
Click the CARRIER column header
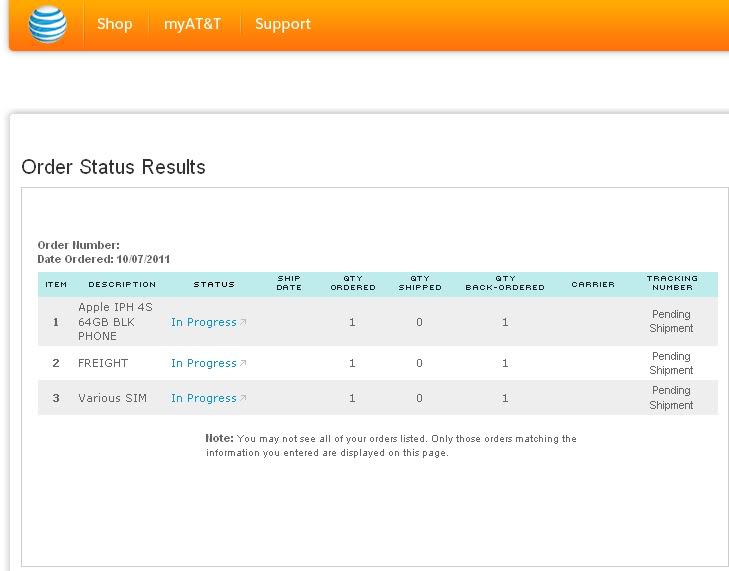(593, 284)
